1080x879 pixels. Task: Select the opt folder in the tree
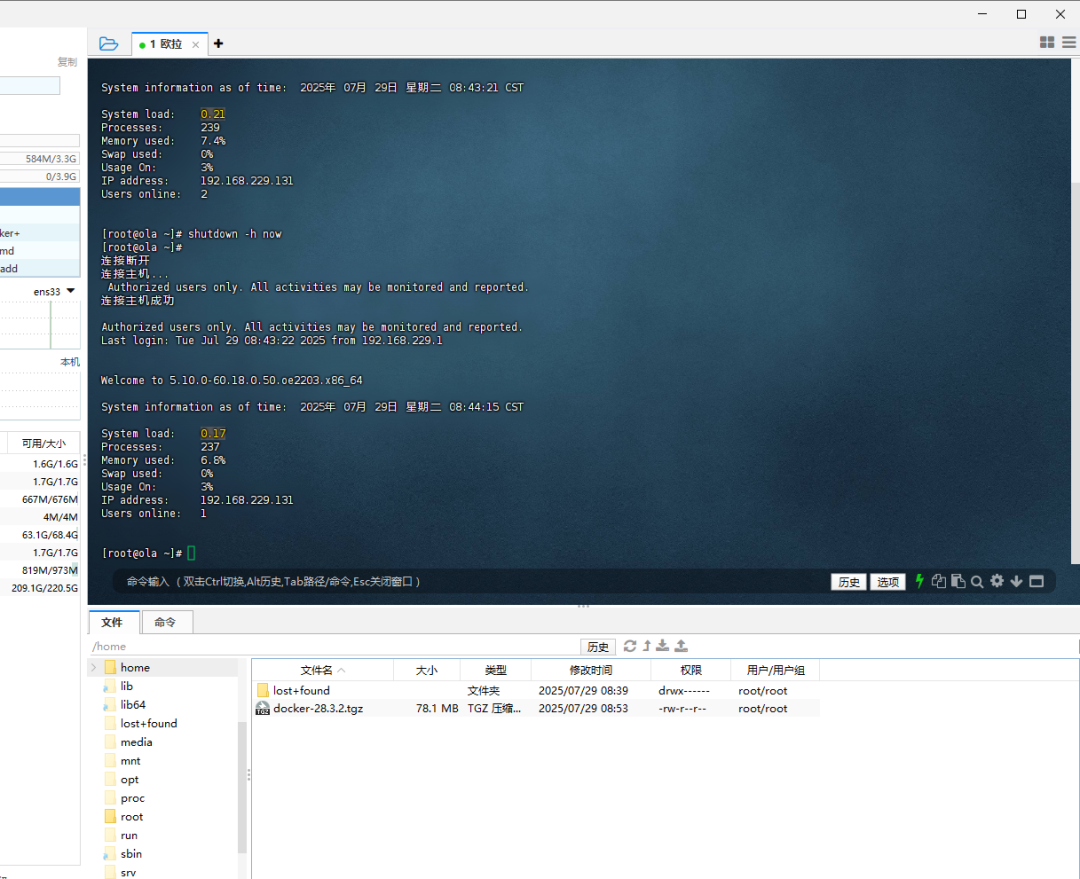tap(121, 779)
